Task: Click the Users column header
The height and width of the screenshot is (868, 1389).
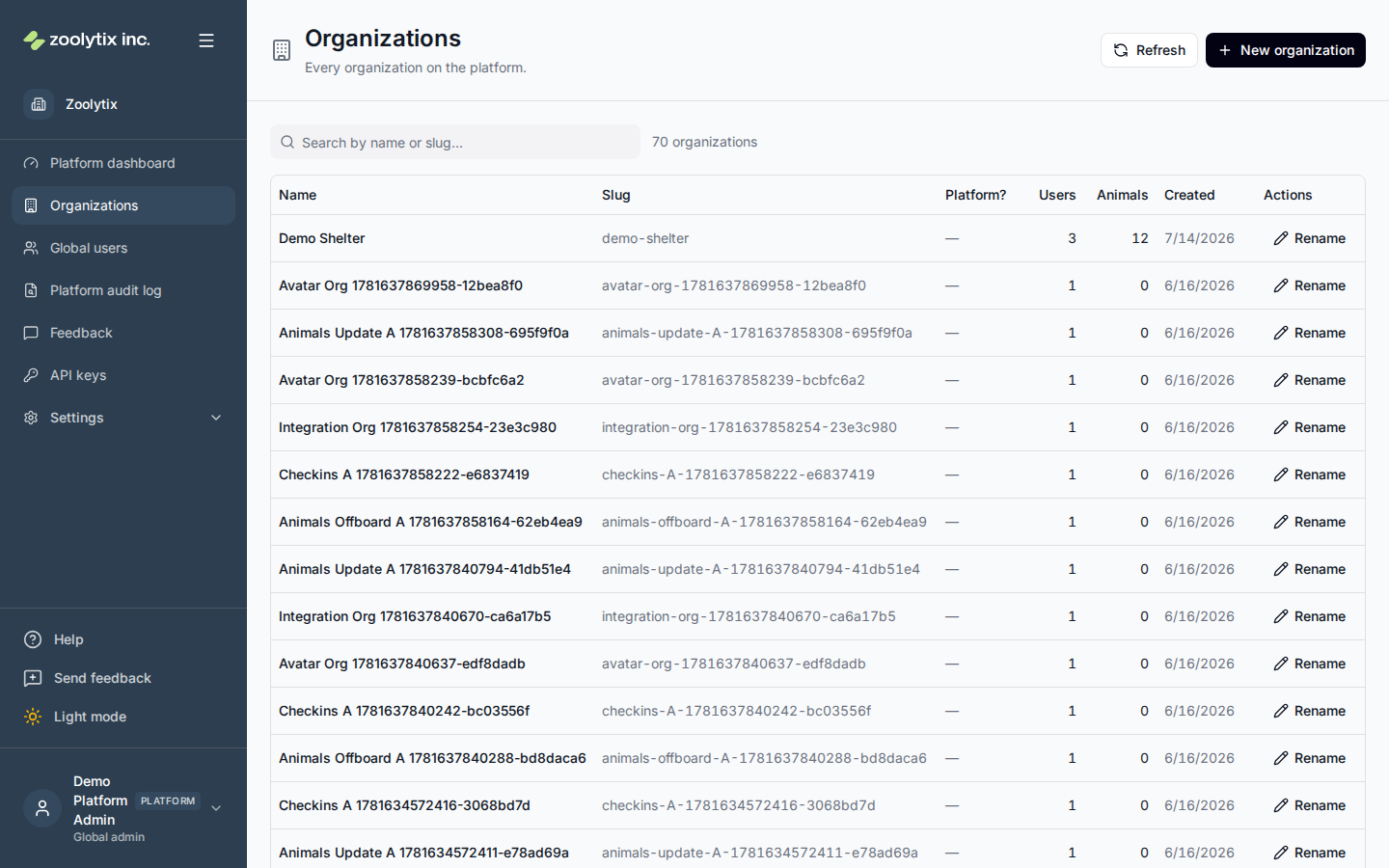Action: [1057, 195]
